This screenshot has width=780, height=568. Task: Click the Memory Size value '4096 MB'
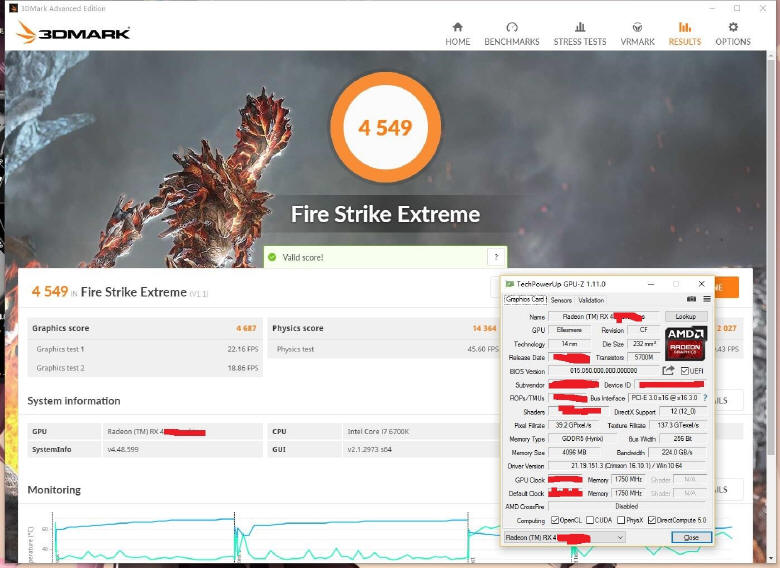574,452
